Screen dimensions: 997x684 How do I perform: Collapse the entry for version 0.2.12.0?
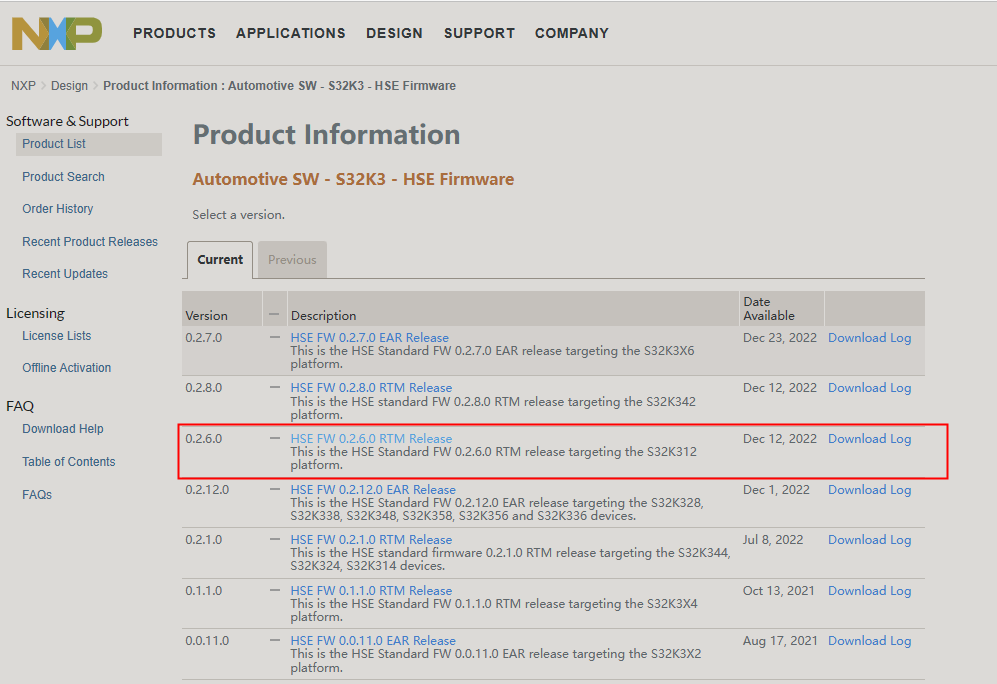coord(274,488)
